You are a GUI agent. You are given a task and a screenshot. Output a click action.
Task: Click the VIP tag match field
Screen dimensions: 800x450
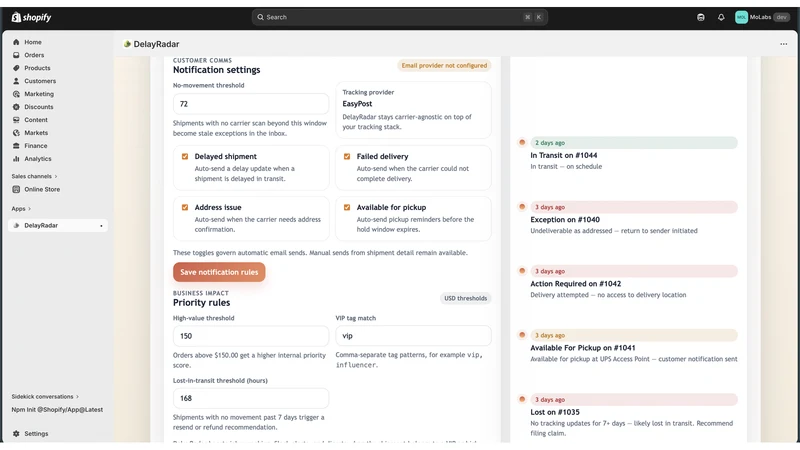point(413,336)
